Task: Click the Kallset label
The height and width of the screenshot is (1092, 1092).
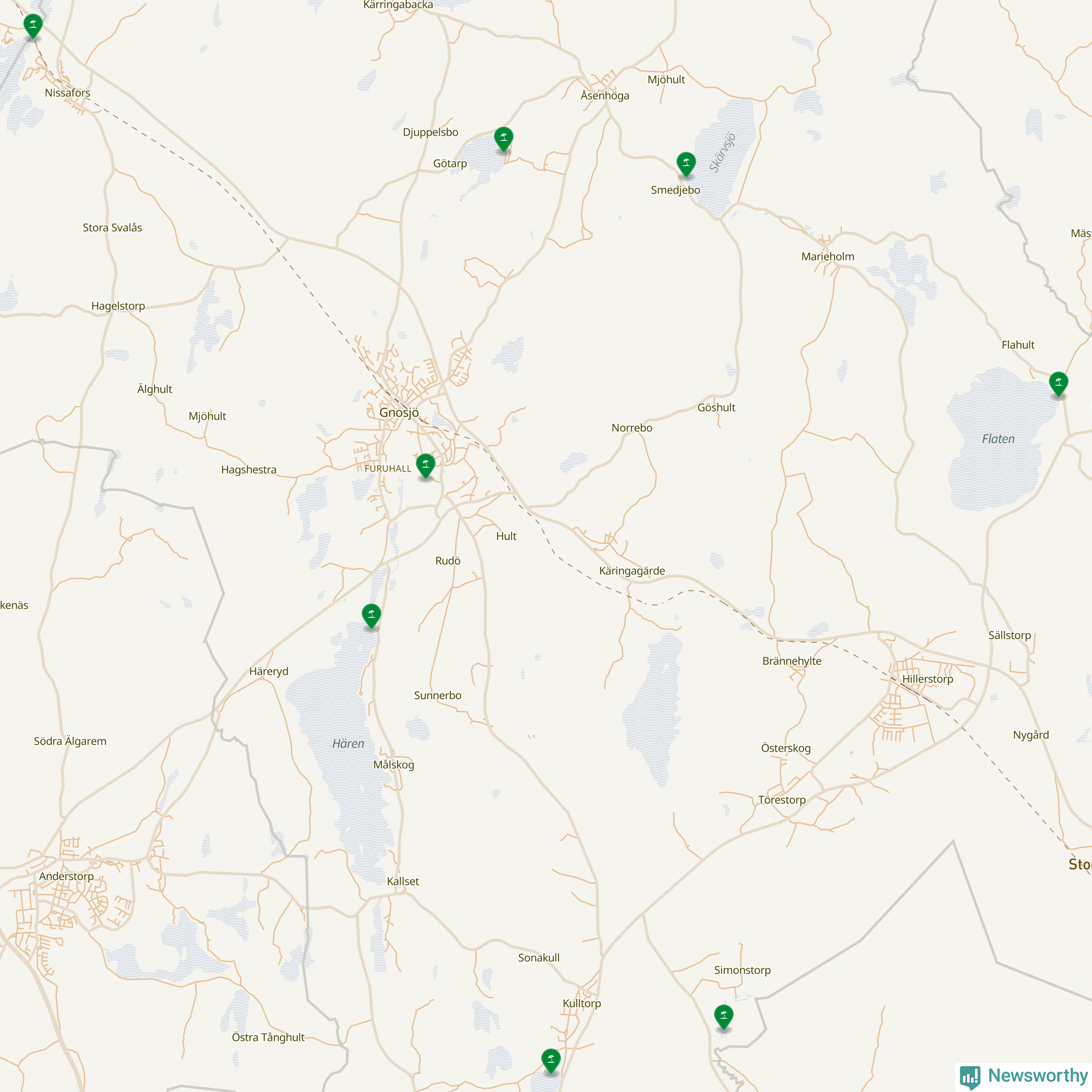Action: [x=402, y=881]
